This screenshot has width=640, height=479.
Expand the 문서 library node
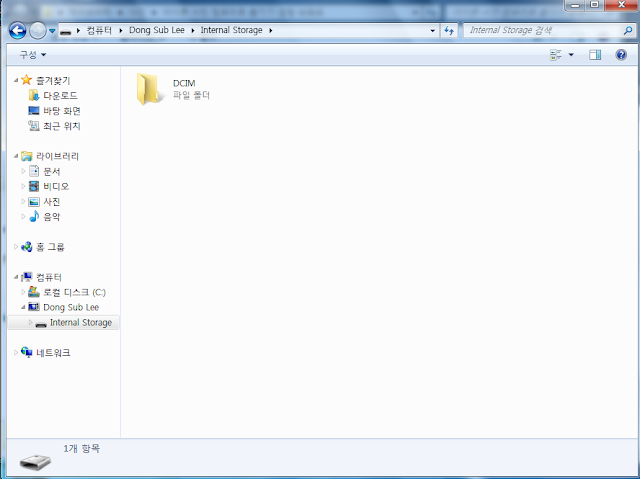coord(24,172)
